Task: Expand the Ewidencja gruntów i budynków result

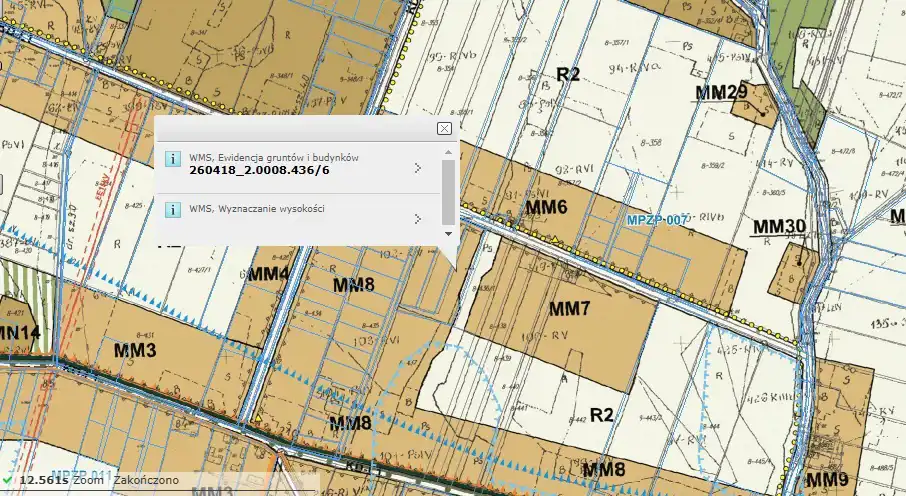Action: click(417, 167)
